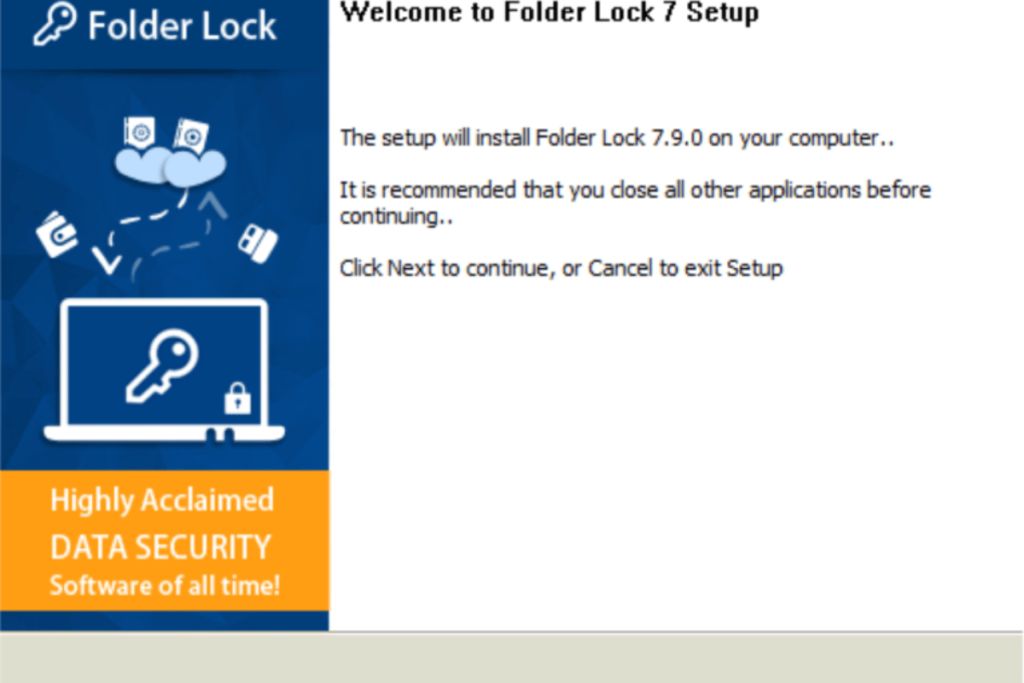Click the white laptop base illustration
The height and width of the screenshot is (683, 1024).
(x=164, y=433)
